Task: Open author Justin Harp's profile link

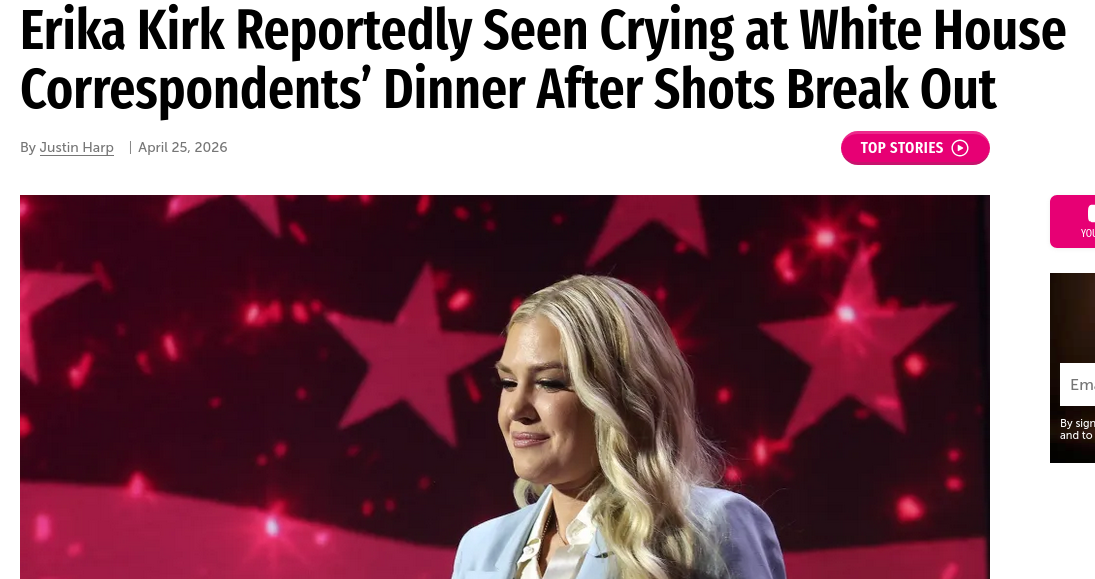Action: coord(77,147)
